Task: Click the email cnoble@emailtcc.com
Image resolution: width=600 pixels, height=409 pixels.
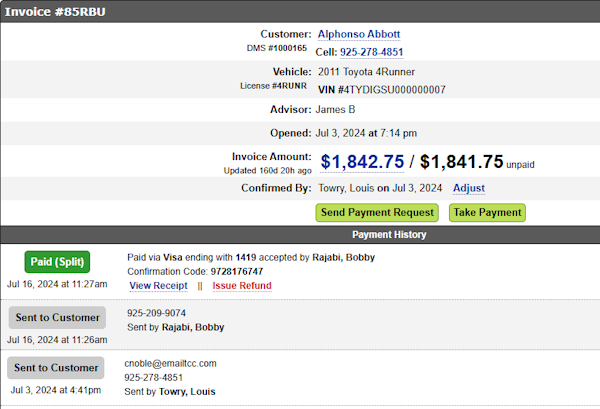Action: [170, 363]
